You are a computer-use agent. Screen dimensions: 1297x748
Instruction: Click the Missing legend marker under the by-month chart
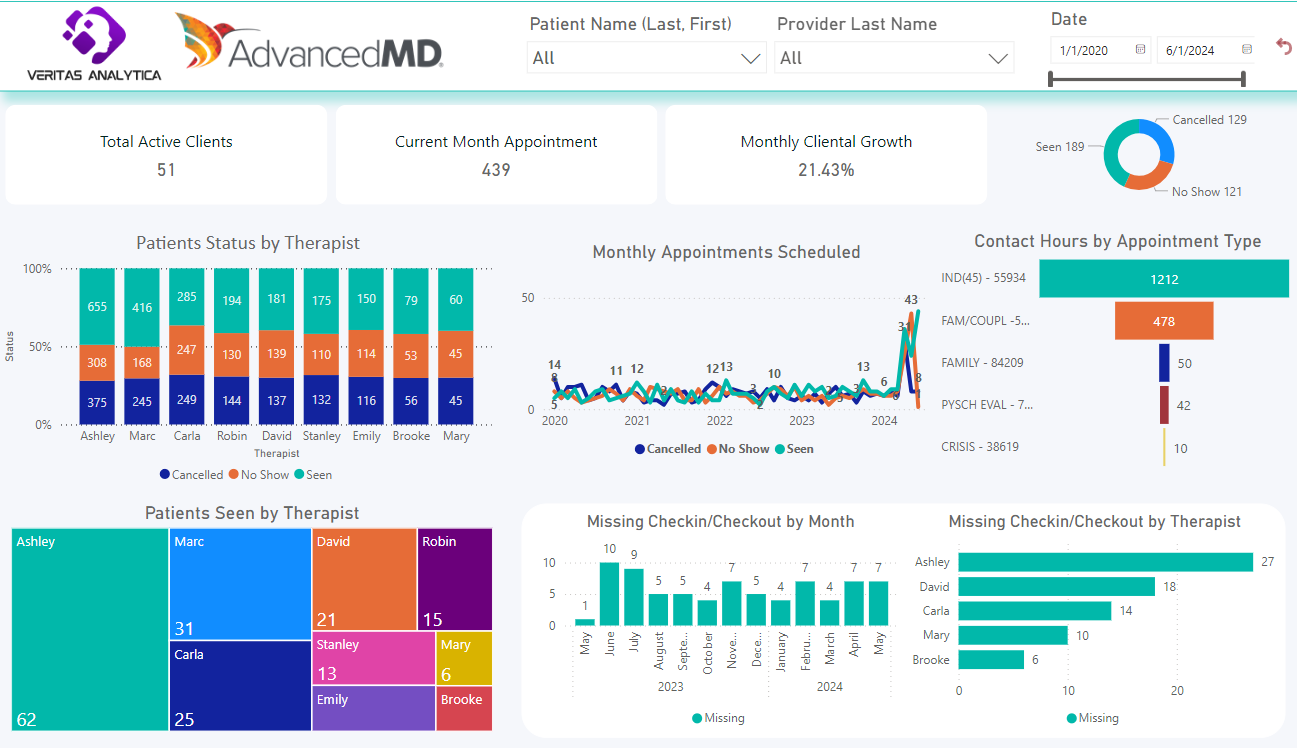(696, 718)
